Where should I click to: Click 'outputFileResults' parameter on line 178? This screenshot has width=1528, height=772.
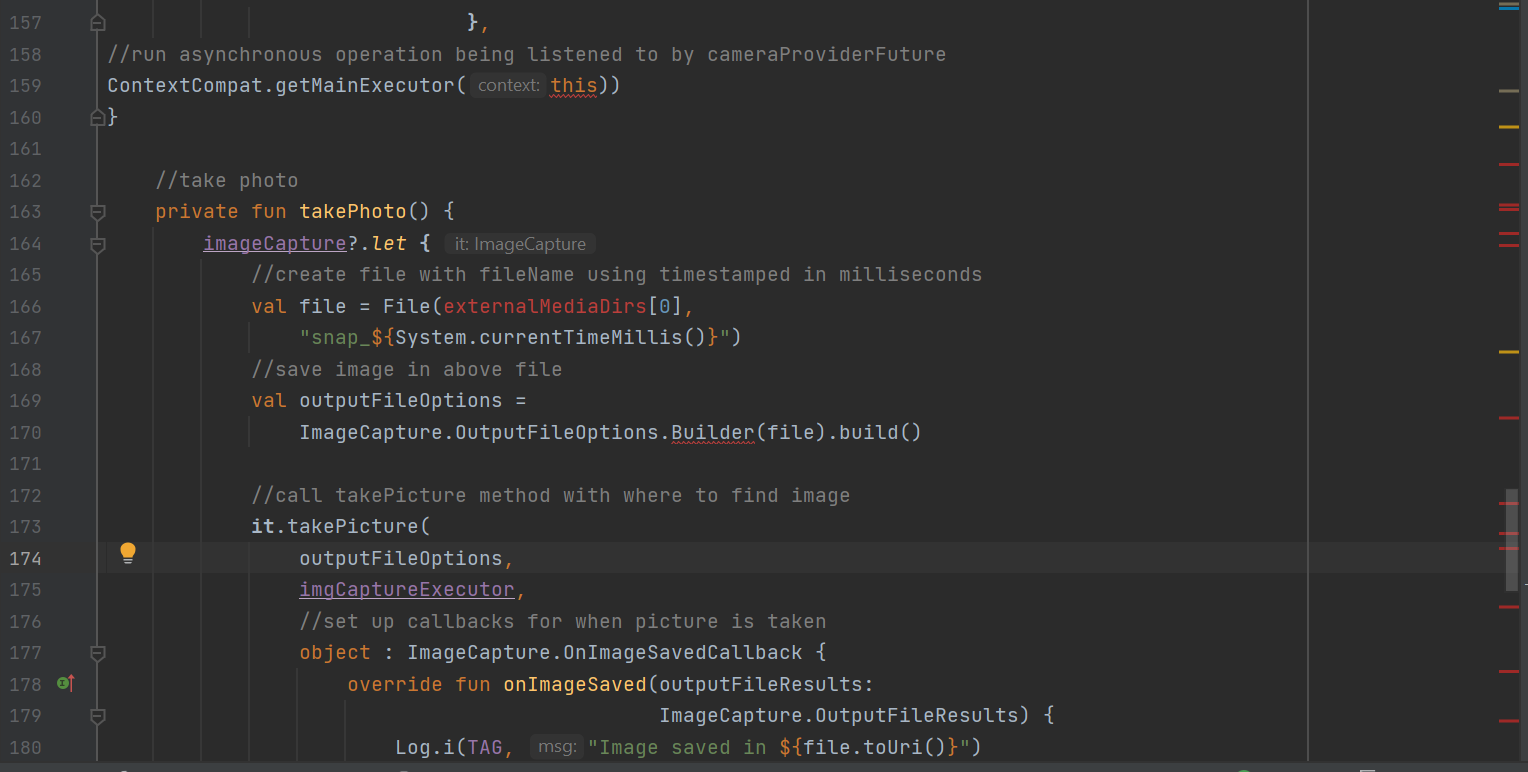(761, 684)
